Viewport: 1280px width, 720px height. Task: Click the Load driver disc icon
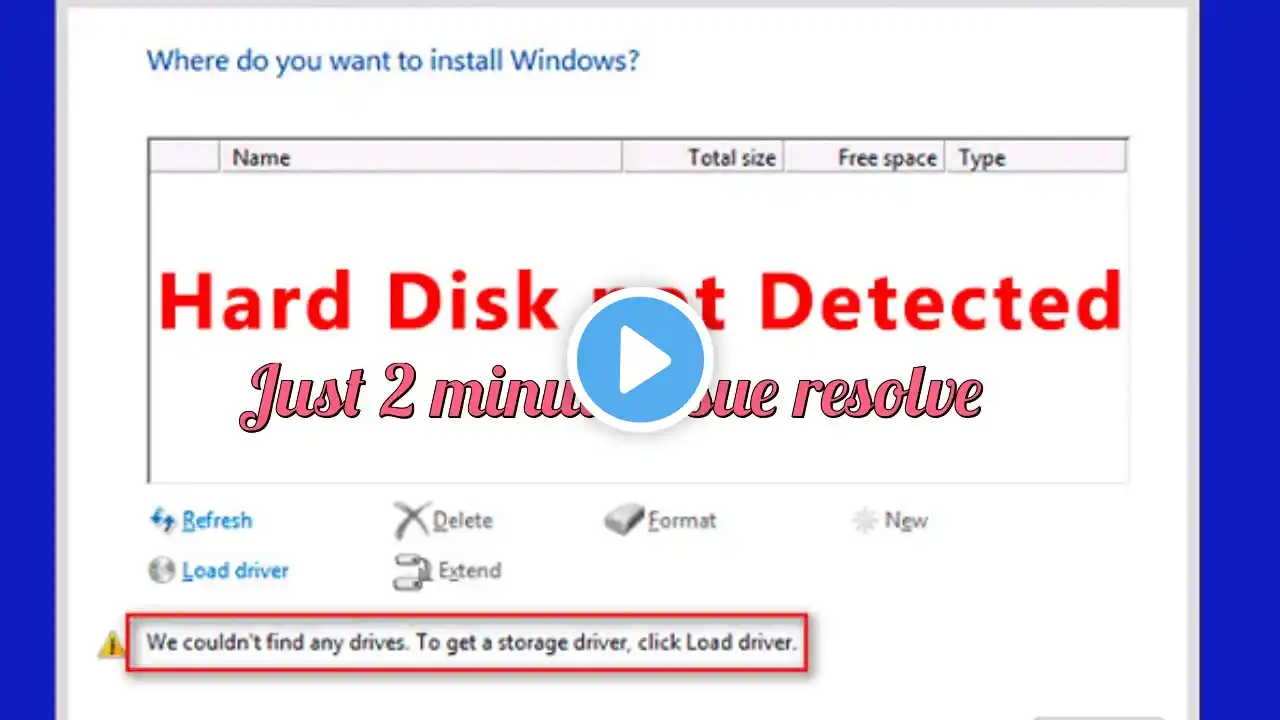(162, 571)
